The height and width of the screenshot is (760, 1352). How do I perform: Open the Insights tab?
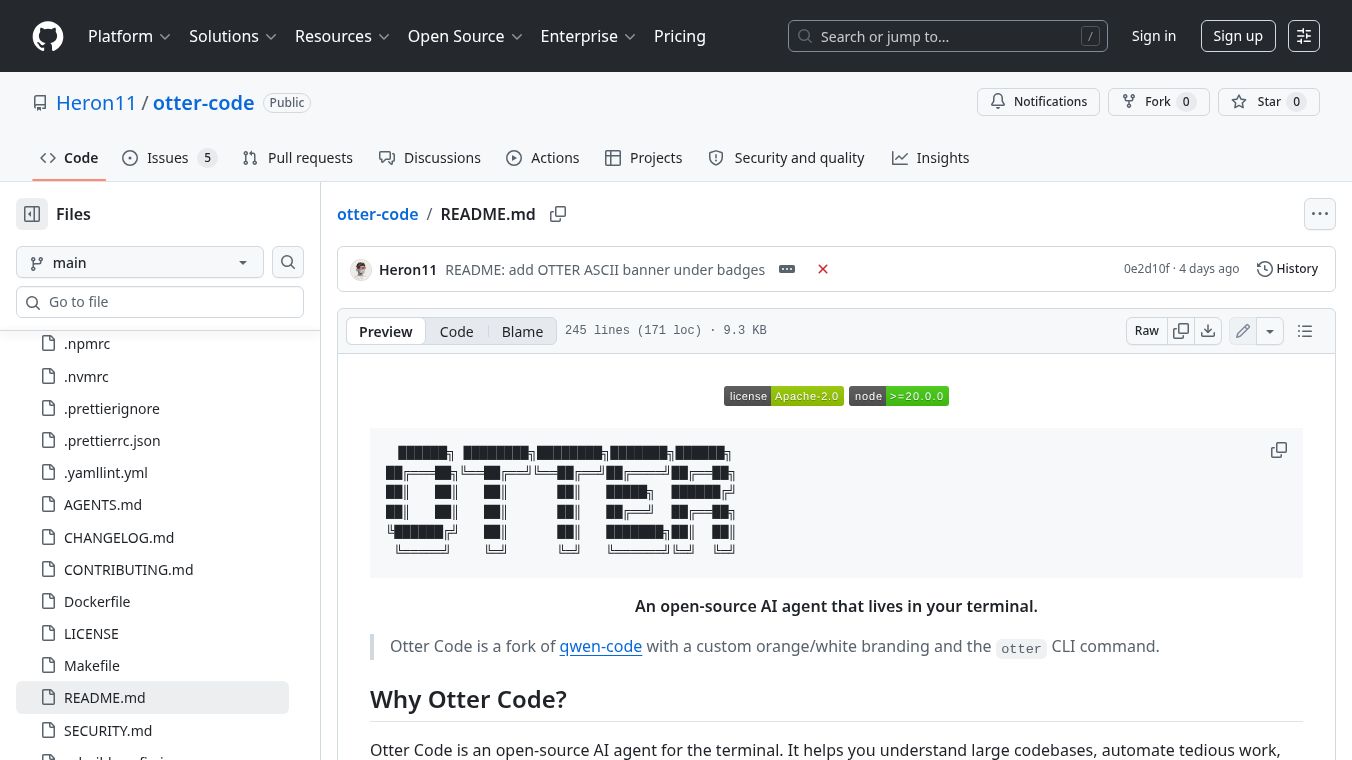pyautogui.click(x=930, y=158)
